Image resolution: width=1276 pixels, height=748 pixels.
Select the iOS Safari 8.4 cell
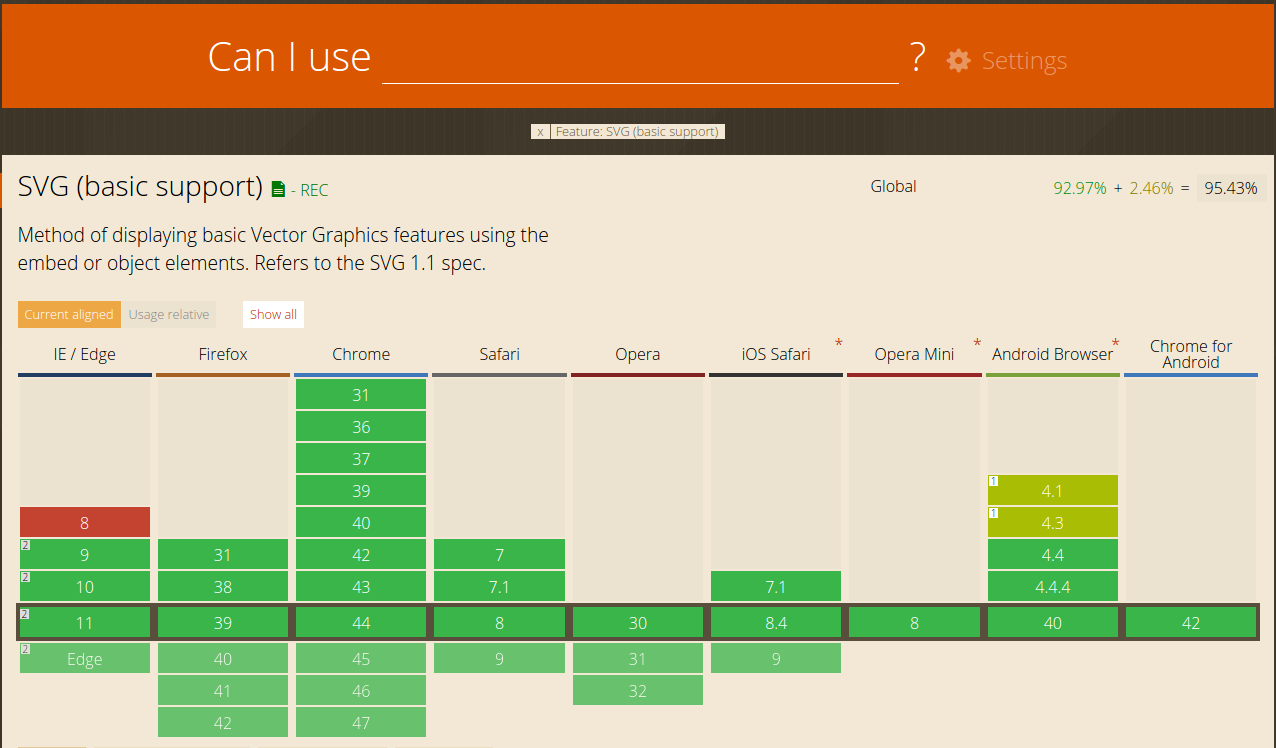coord(776,622)
